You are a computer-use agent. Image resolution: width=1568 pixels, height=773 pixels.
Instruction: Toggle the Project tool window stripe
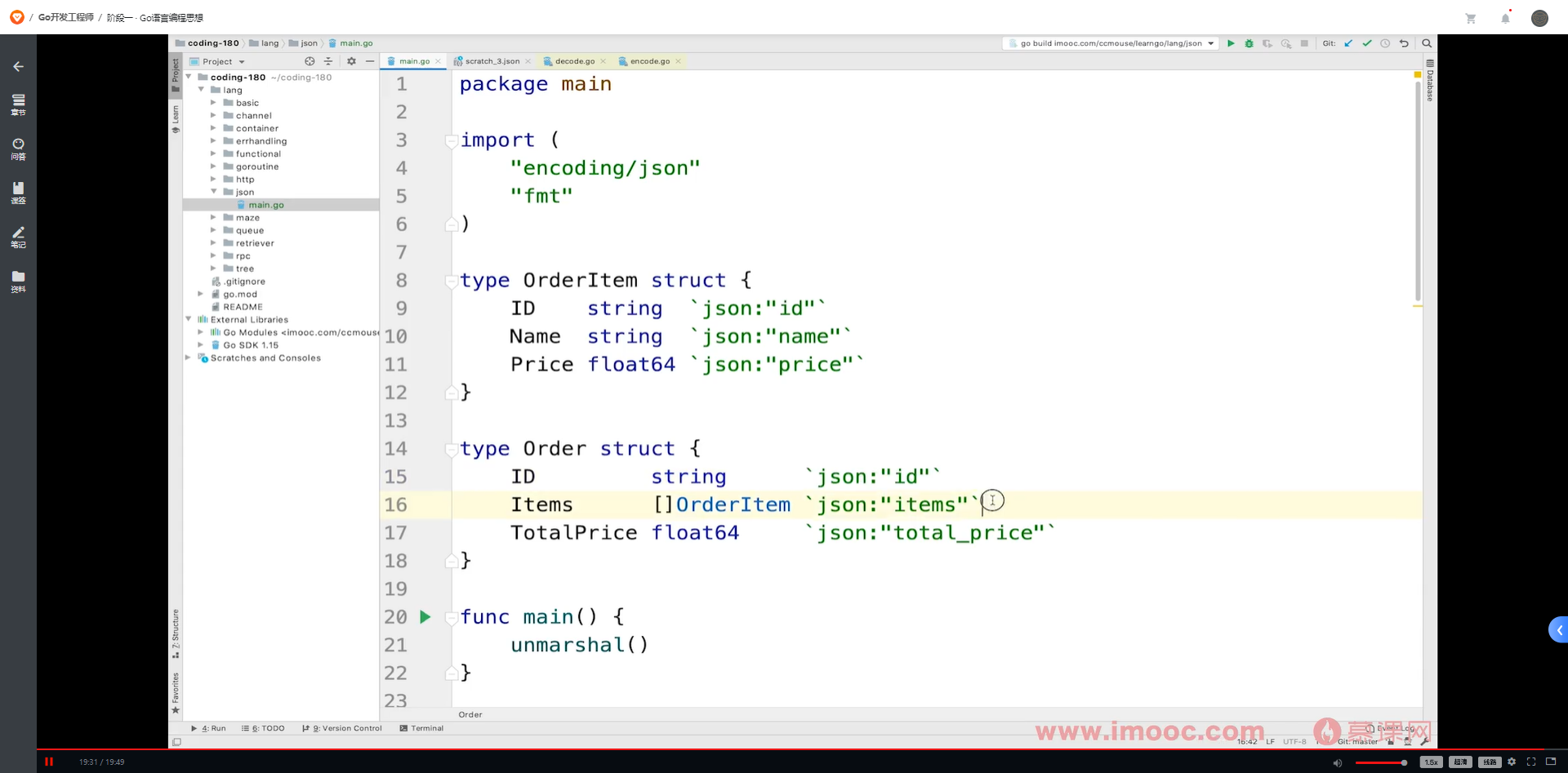click(176, 73)
